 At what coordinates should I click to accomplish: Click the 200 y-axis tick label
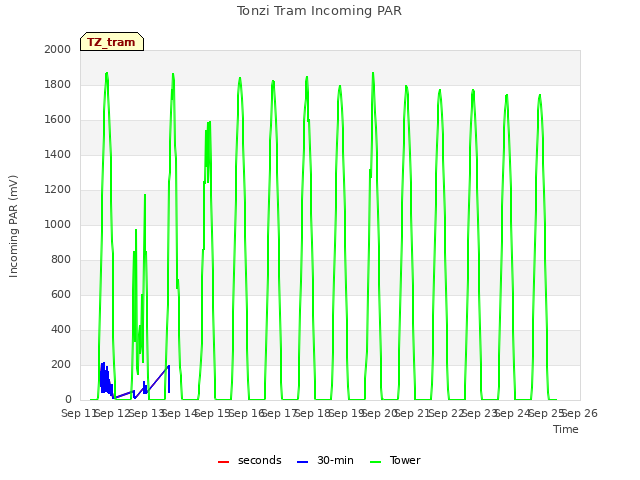[61, 364]
